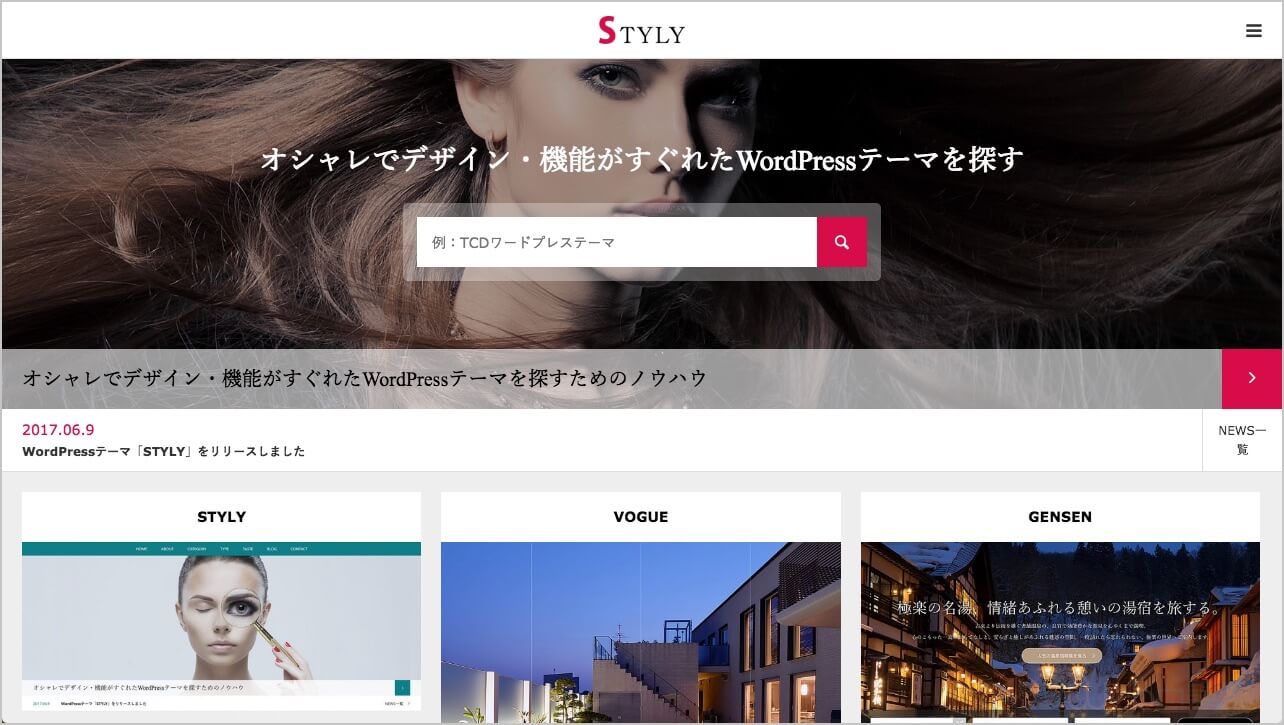Click the know-how banner headline text
The height and width of the screenshot is (725, 1284).
[x=365, y=378]
